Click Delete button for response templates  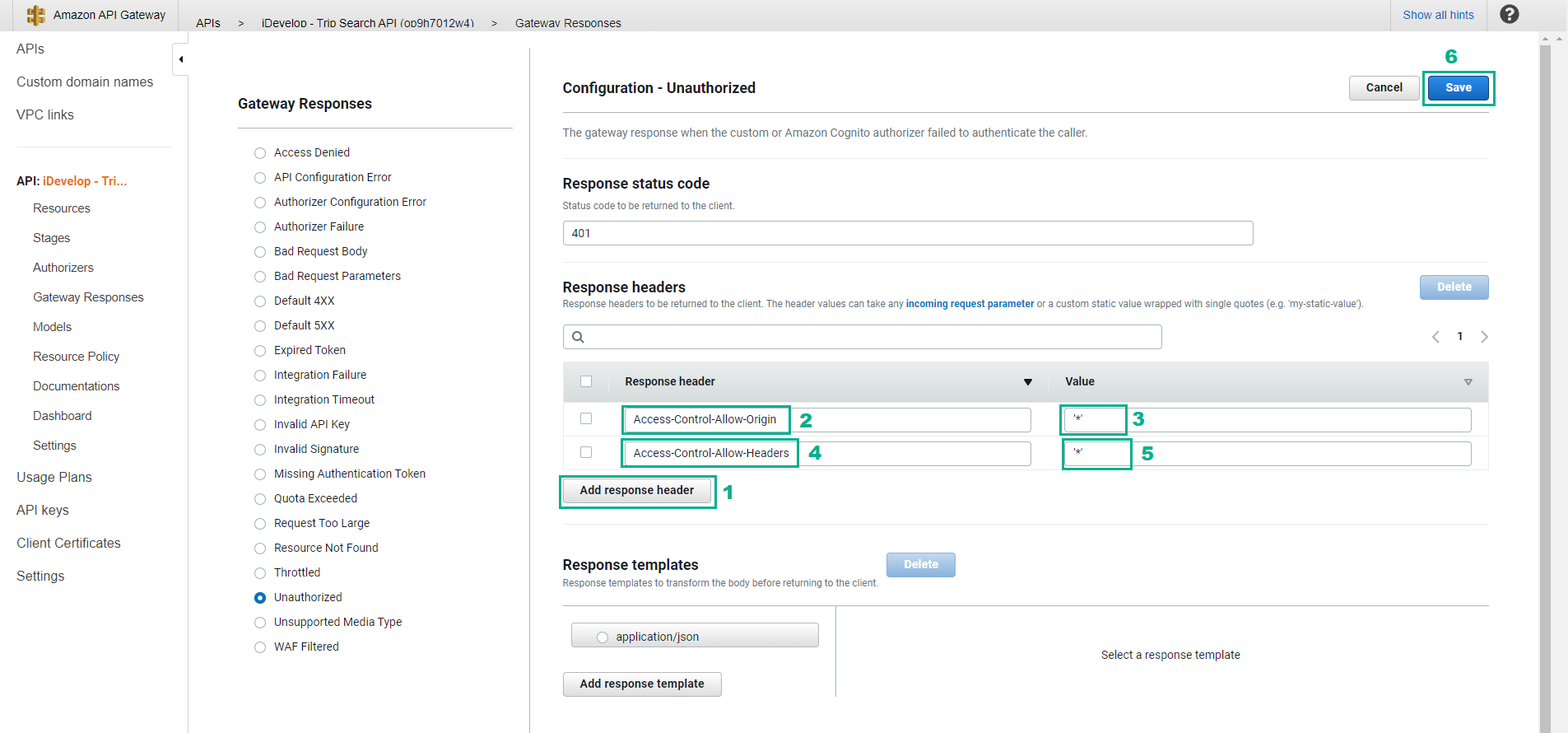pyautogui.click(x=921, y=565)
